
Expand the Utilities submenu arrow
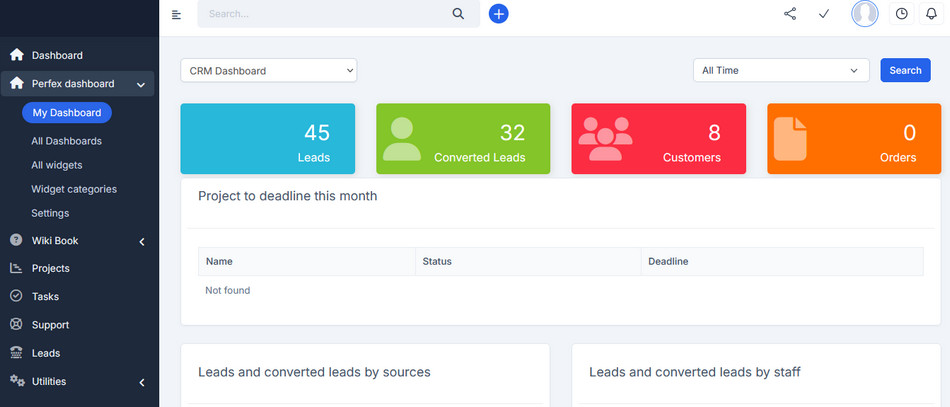pyautogui.click(x=142, y=382)
